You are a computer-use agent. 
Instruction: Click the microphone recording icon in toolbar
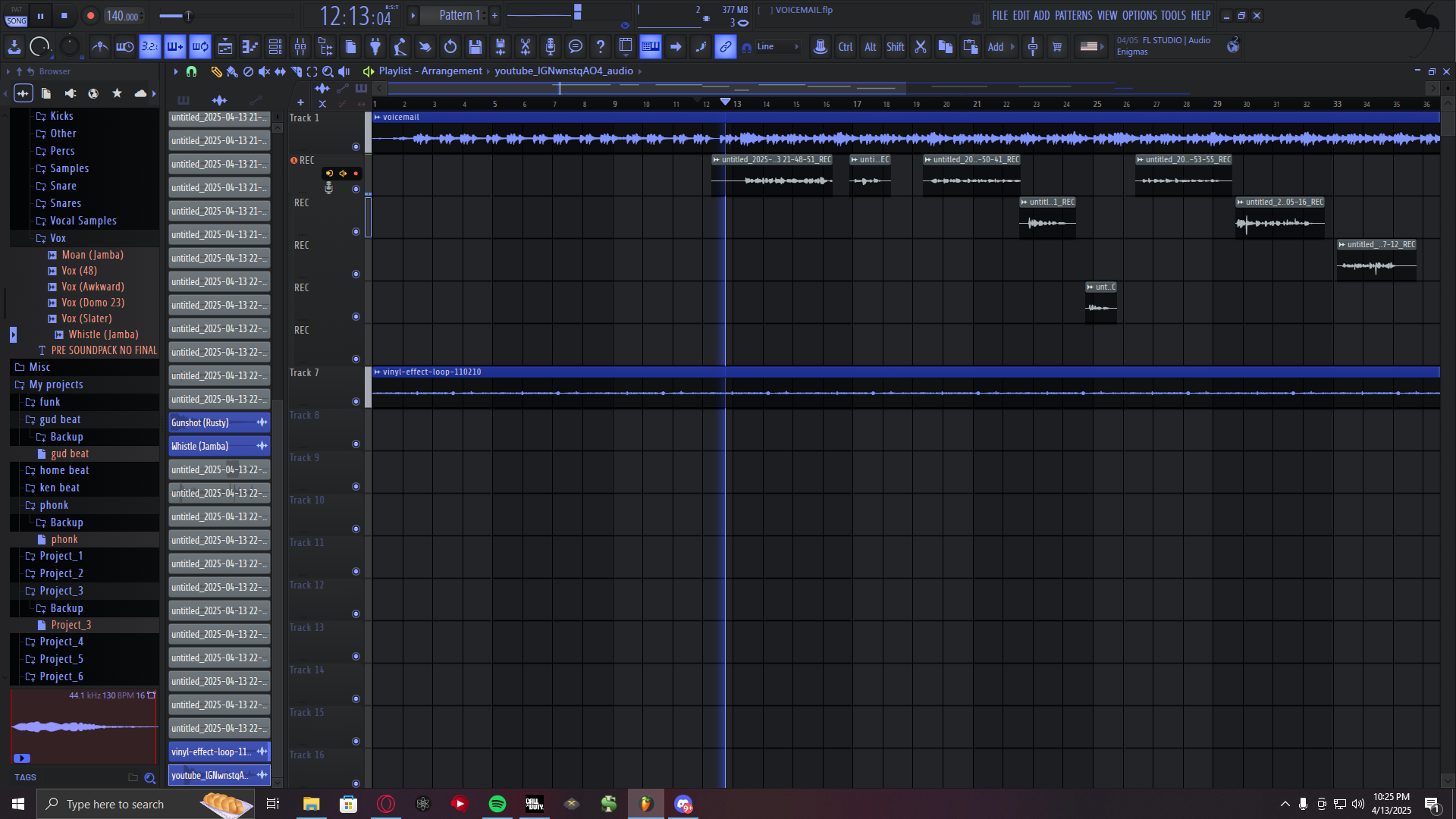tap(551, 47)
